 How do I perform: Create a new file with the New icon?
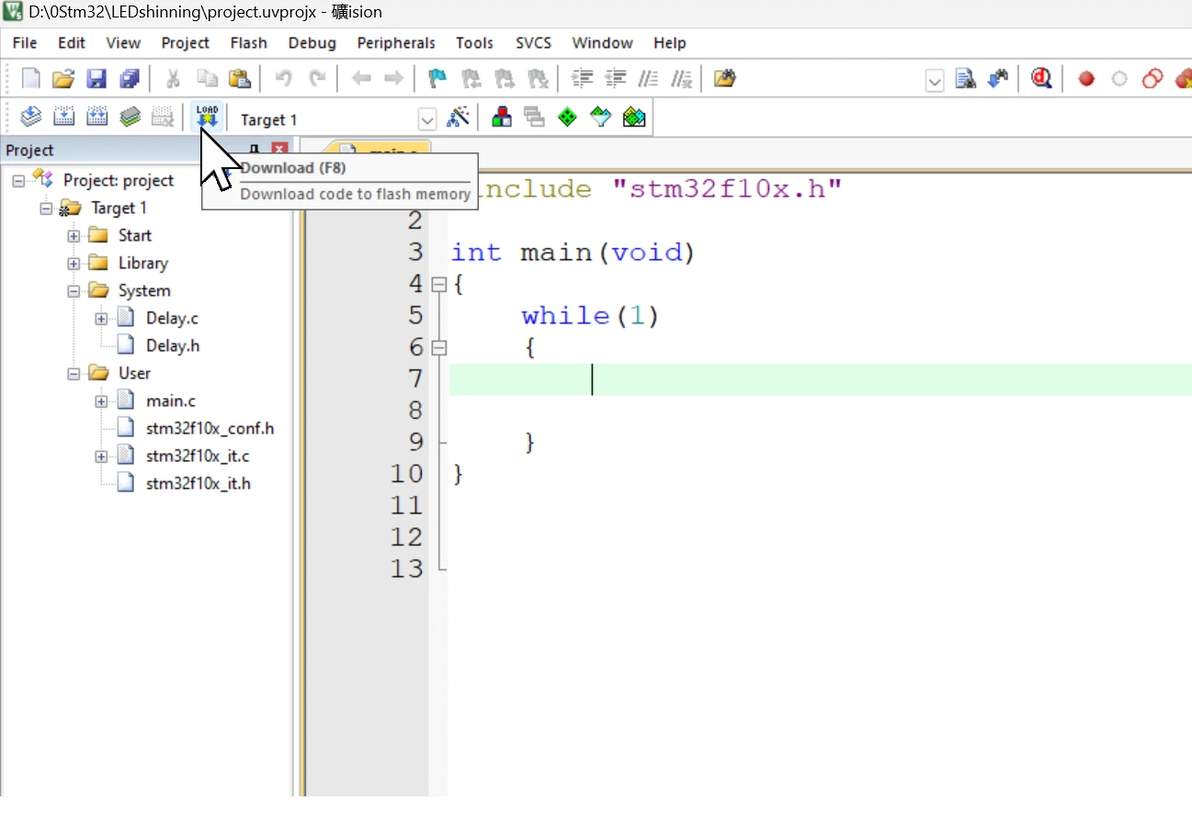click(x=30, y=78)
